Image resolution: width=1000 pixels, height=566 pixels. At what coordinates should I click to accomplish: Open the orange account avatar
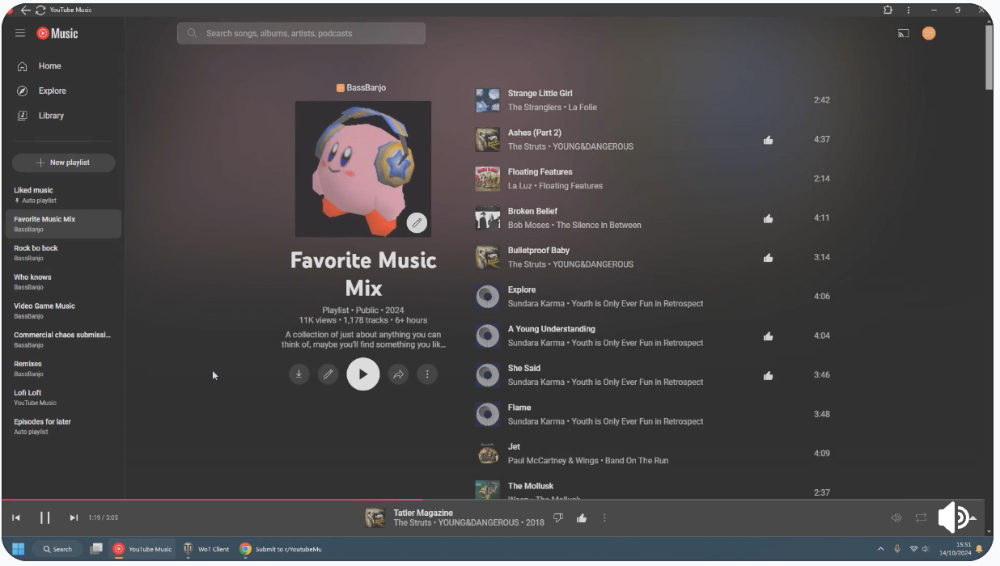(929, 33)
